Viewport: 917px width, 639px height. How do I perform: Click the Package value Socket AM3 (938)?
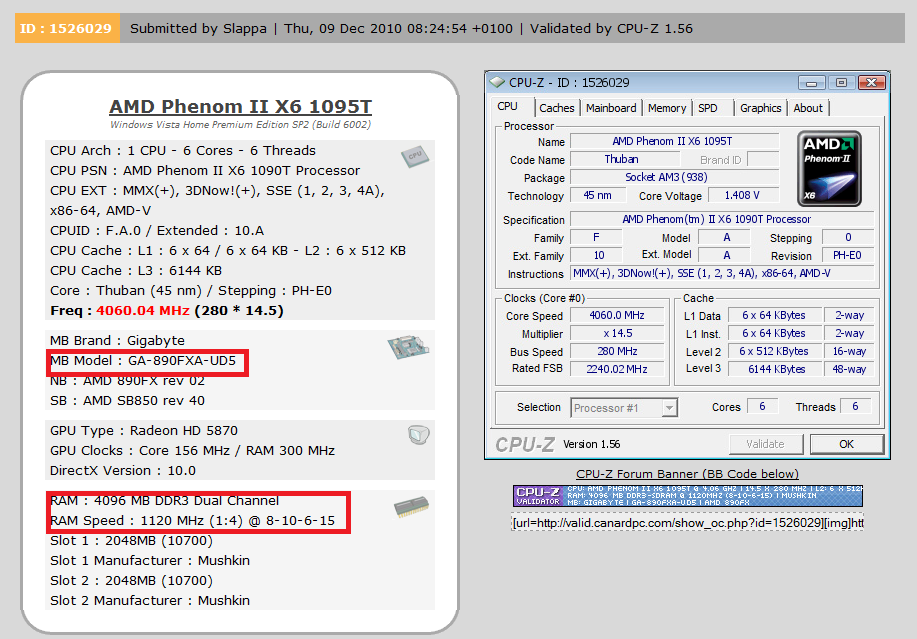pos(674,177)
